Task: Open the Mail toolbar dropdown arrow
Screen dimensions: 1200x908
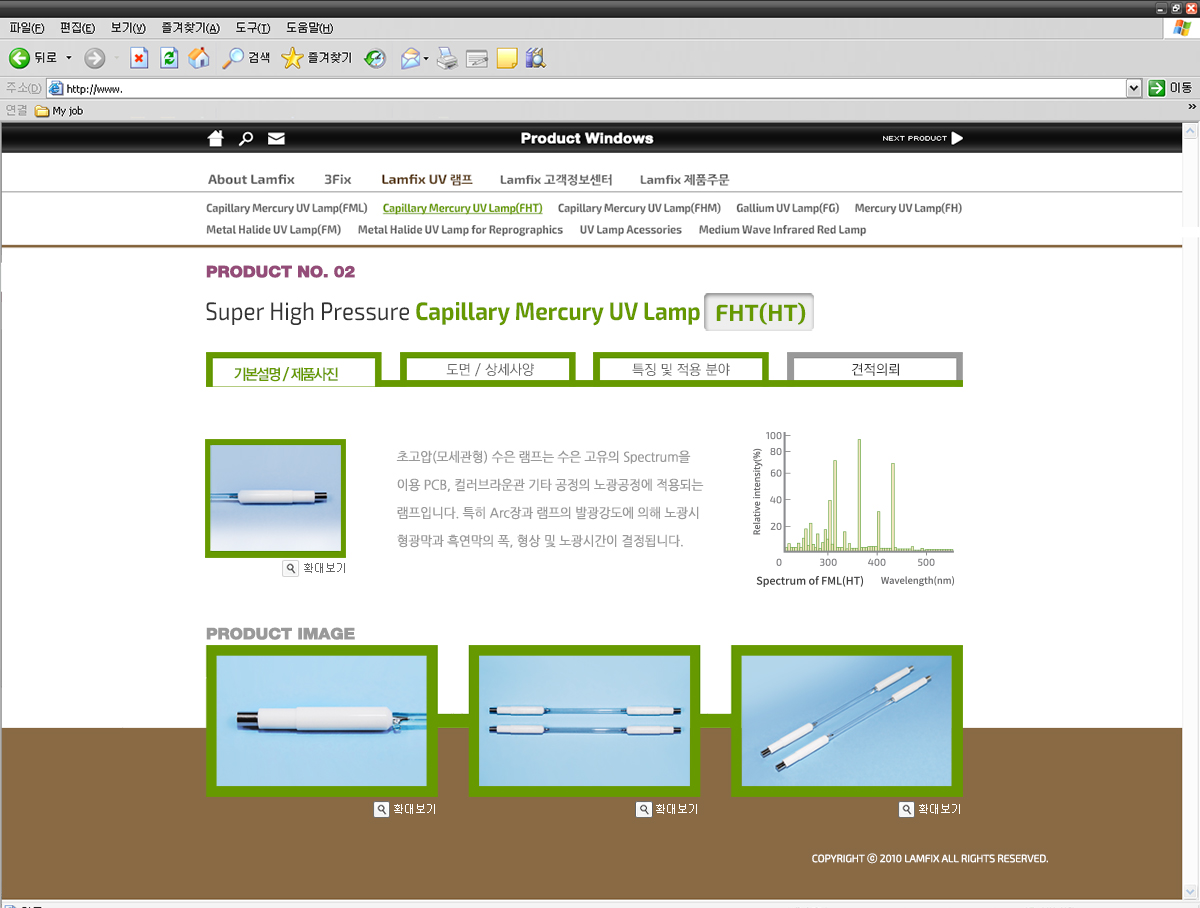Action: [x=426, y=58]
